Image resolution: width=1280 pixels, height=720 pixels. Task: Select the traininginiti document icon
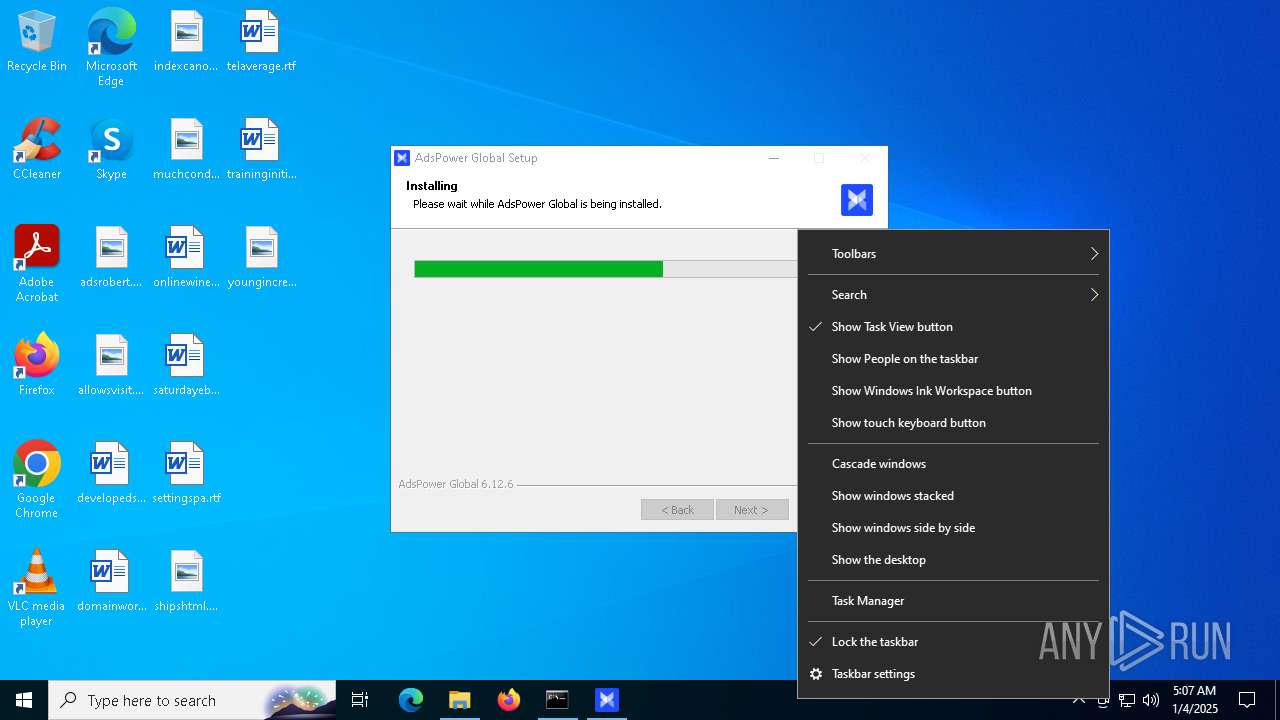click(x=261, y=150)
